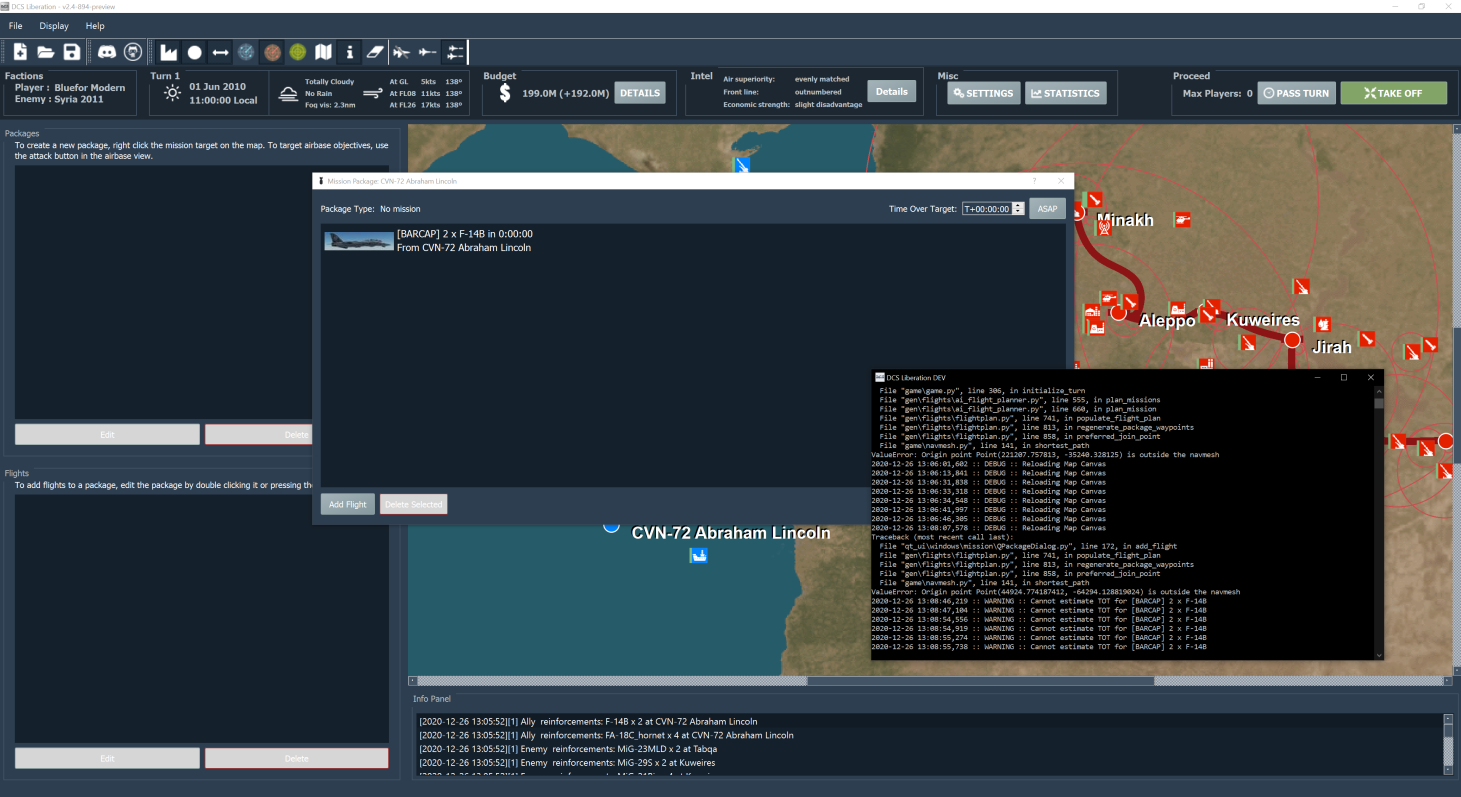The width and height of the screenshot is (1461, 797).
Task: Click the CVN-72 carrier icon on map
Action: pyautogui.click(x=699, y=555)
